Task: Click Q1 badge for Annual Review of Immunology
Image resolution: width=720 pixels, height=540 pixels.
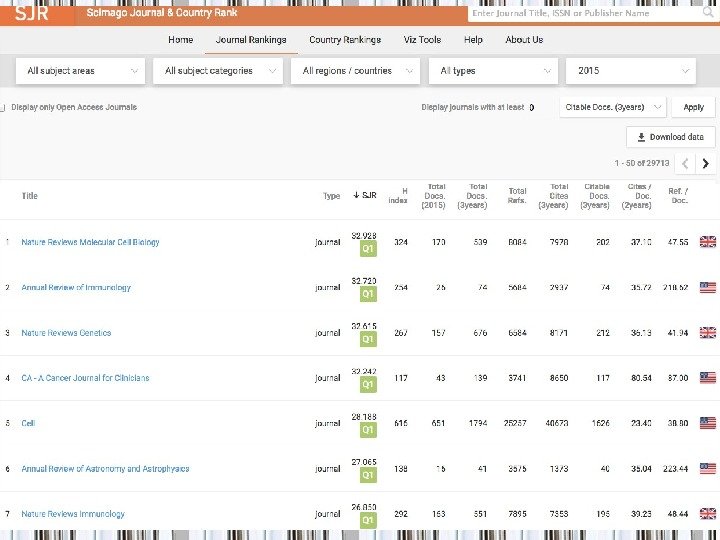Action: (x=368, y=294)
